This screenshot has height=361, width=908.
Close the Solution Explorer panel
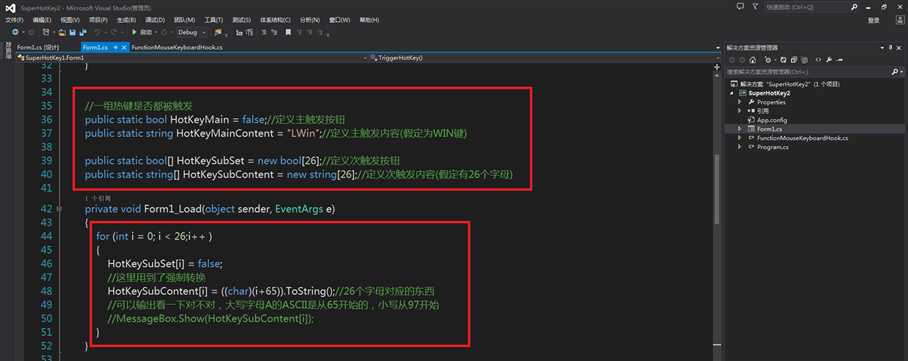click(x=899, y=48)
